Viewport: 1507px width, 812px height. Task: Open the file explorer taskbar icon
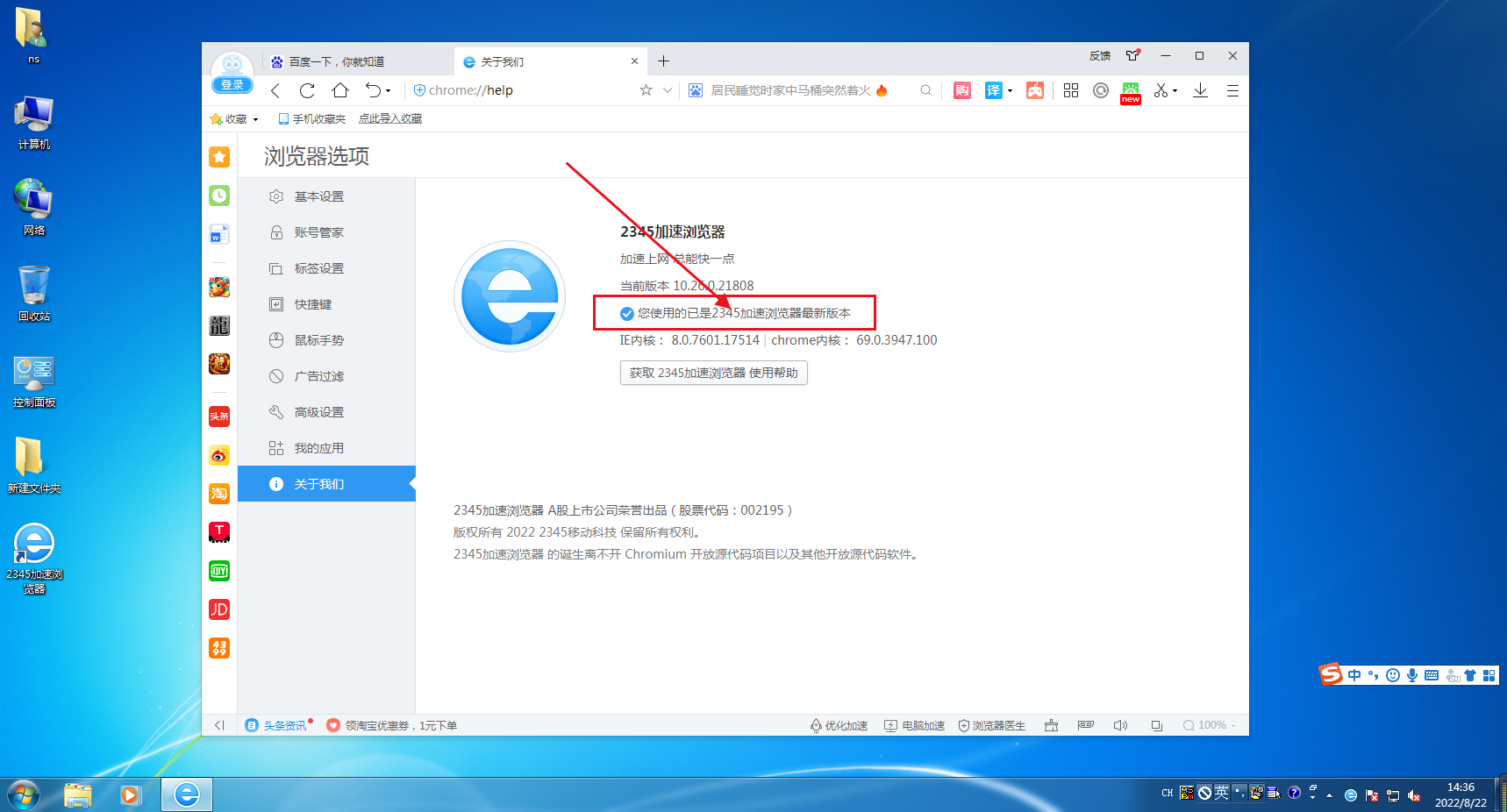pos(78,794)
